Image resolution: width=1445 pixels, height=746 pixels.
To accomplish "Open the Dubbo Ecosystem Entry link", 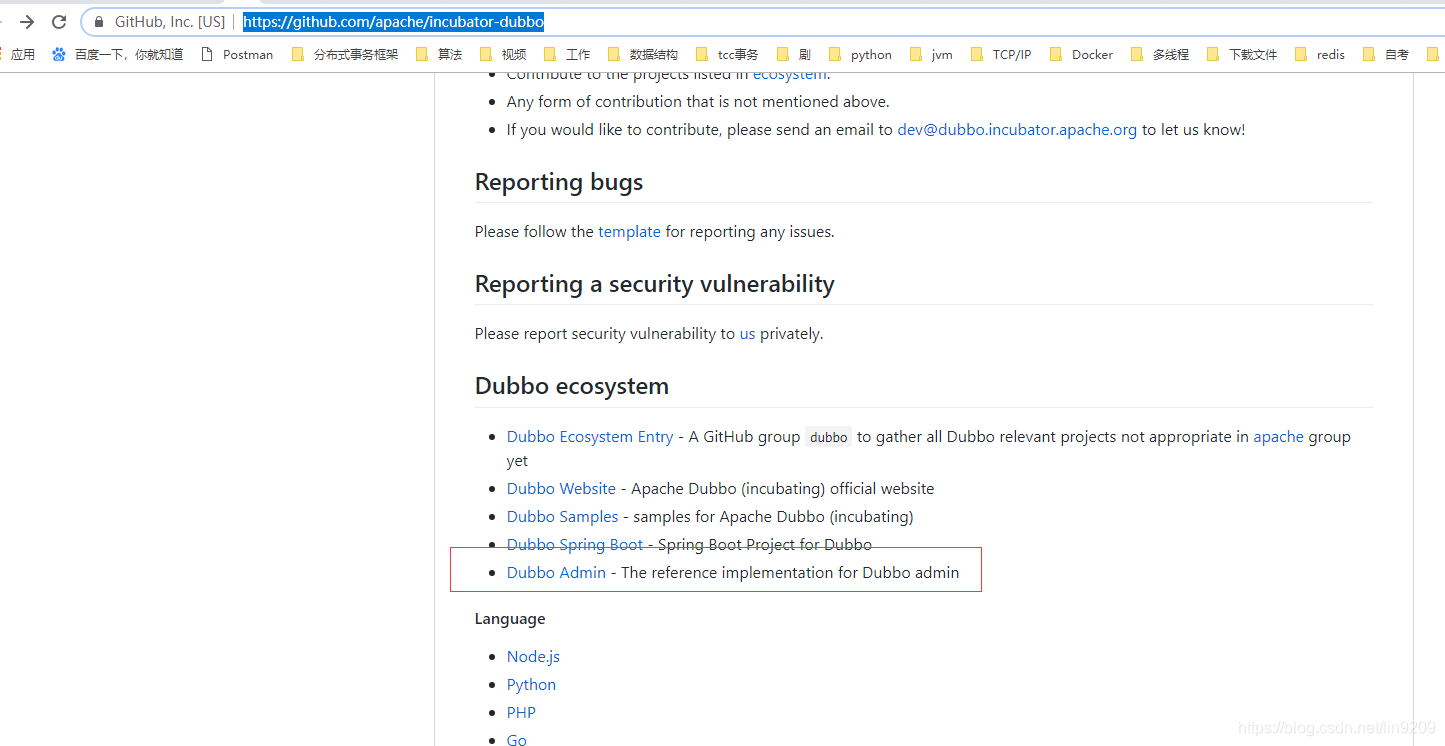I will 590,437.
